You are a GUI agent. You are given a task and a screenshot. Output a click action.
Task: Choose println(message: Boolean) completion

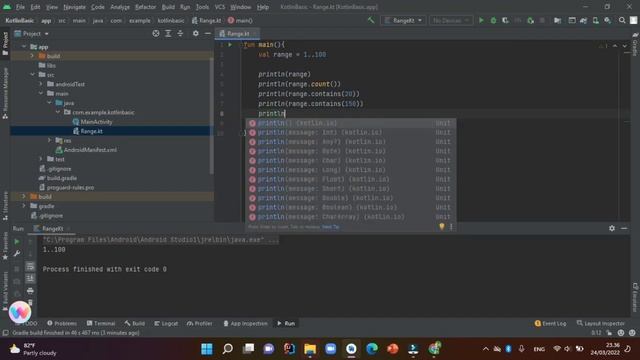(x=351, y=207)
